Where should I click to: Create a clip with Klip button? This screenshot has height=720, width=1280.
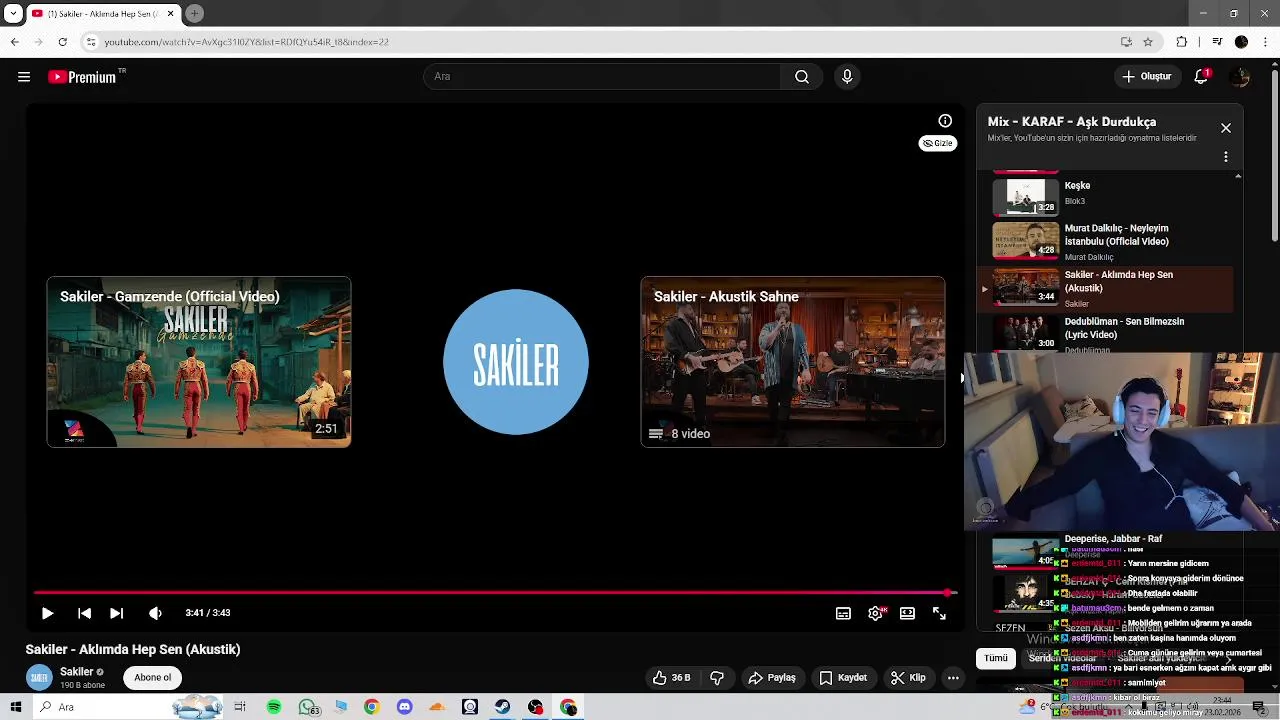pyautogui.click(x=908, y=678)
